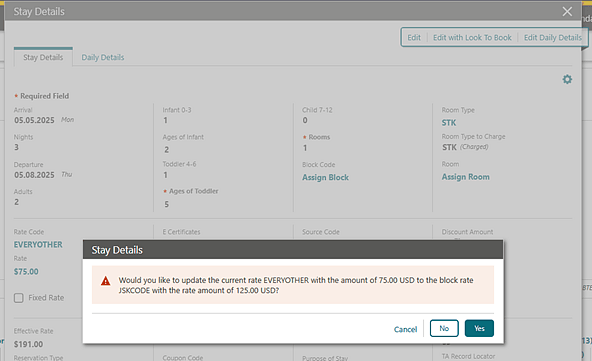Viewport: 592px width, 361px height.
Task: Click the Ages of Infant value 2
Action: (166, 150)
